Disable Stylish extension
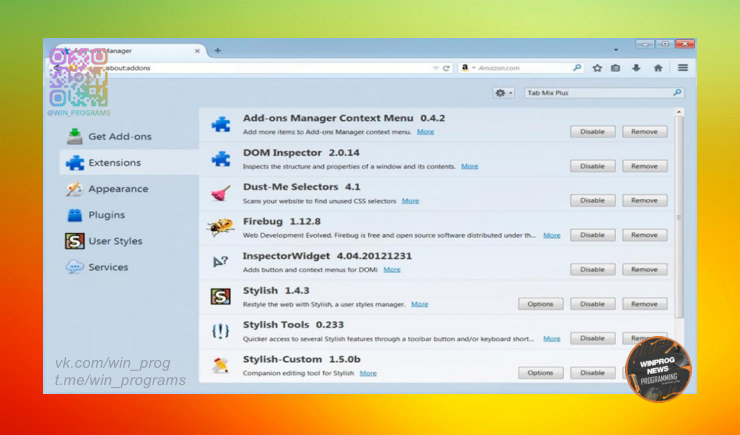This screenshot has width=740, height=435. click(592, 304)
